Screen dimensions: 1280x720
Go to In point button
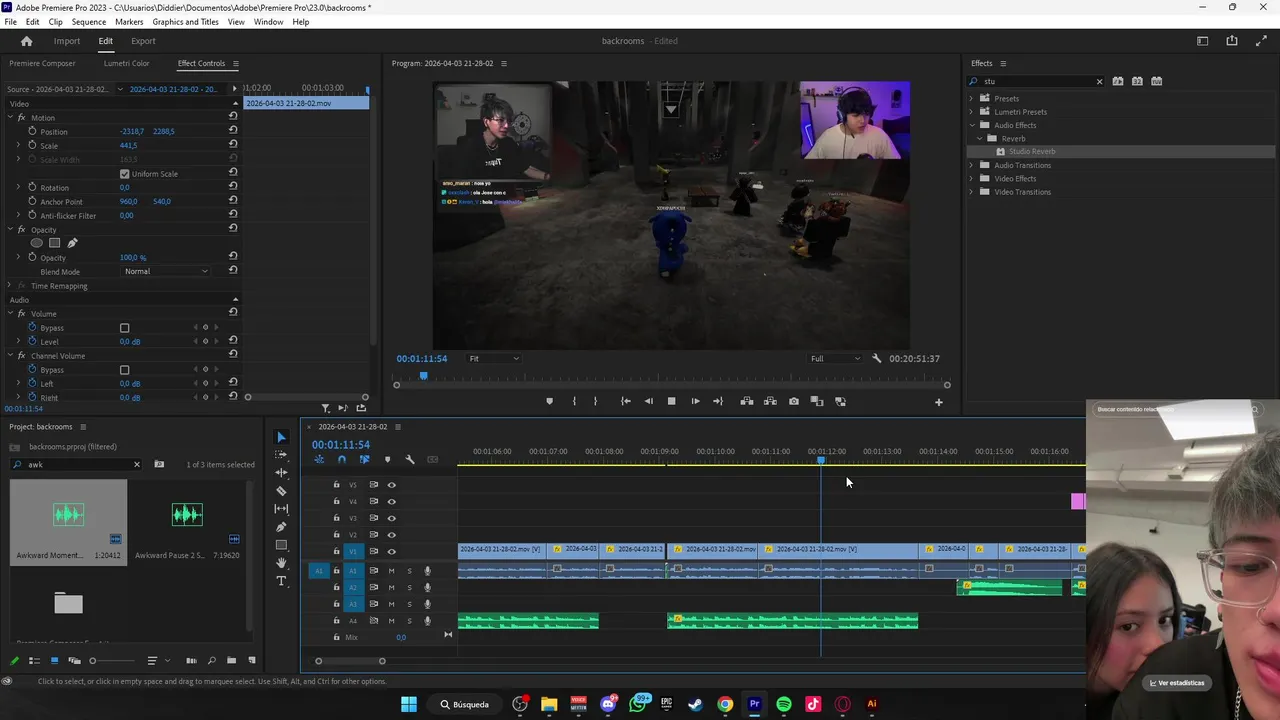625,401
